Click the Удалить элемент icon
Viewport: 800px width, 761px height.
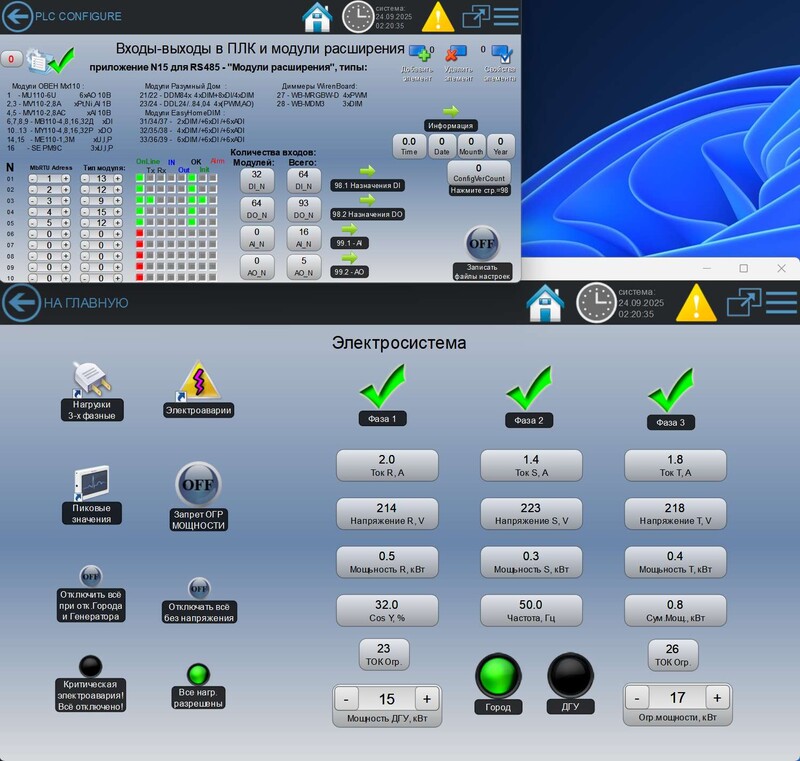456,54
